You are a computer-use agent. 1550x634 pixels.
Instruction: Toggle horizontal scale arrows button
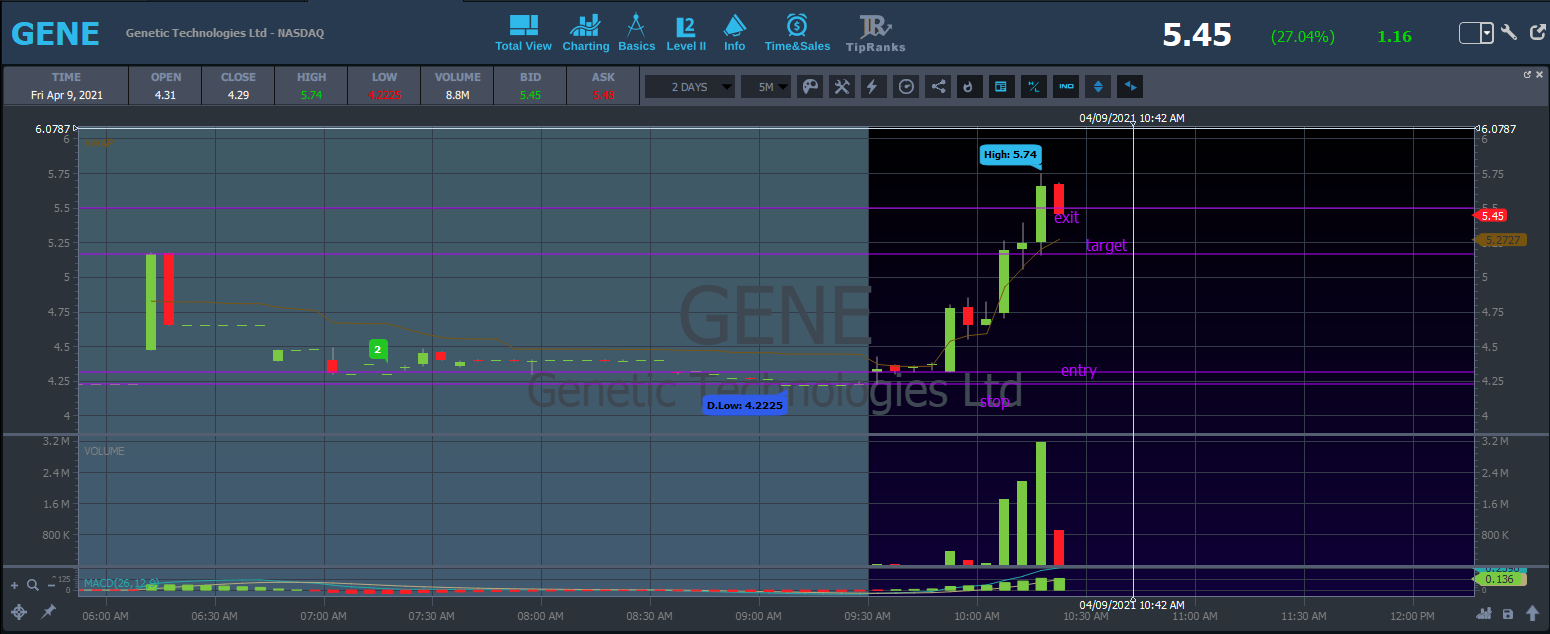(1130, 87)
